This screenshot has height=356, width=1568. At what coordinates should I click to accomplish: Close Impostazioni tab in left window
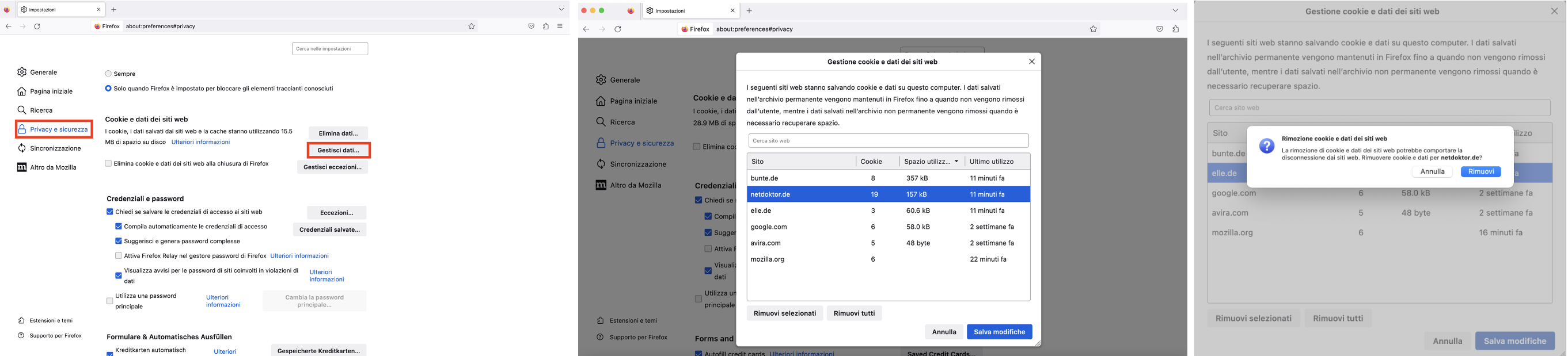point(98,10)
